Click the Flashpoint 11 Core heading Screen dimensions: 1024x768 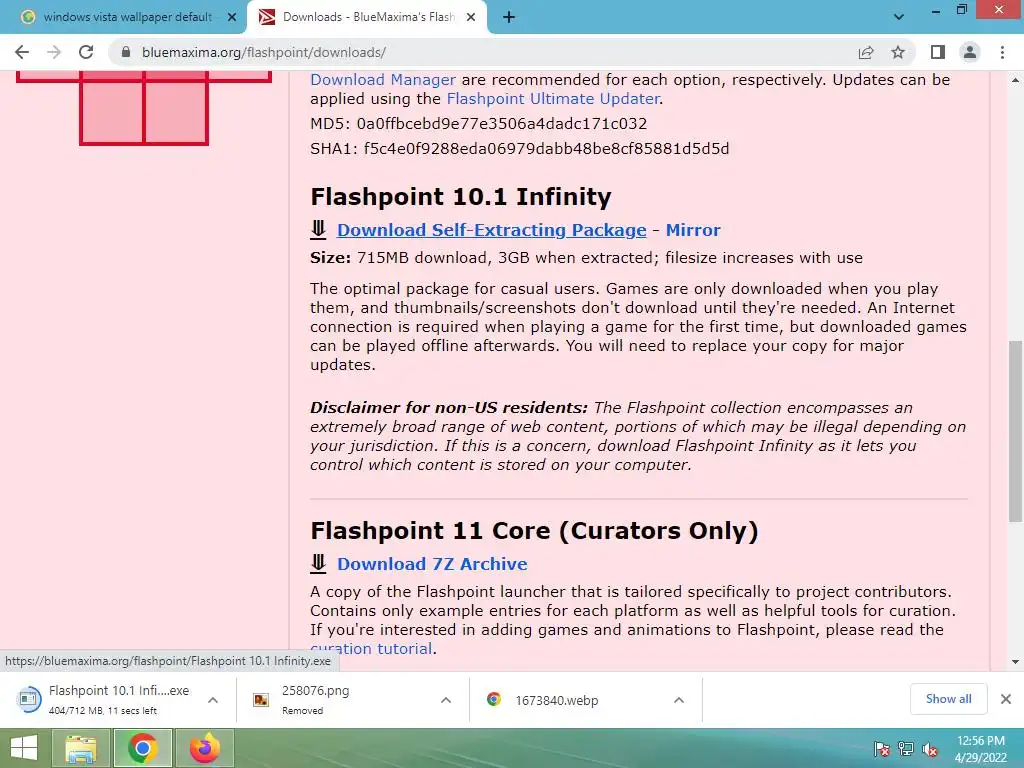pos(534,530)
